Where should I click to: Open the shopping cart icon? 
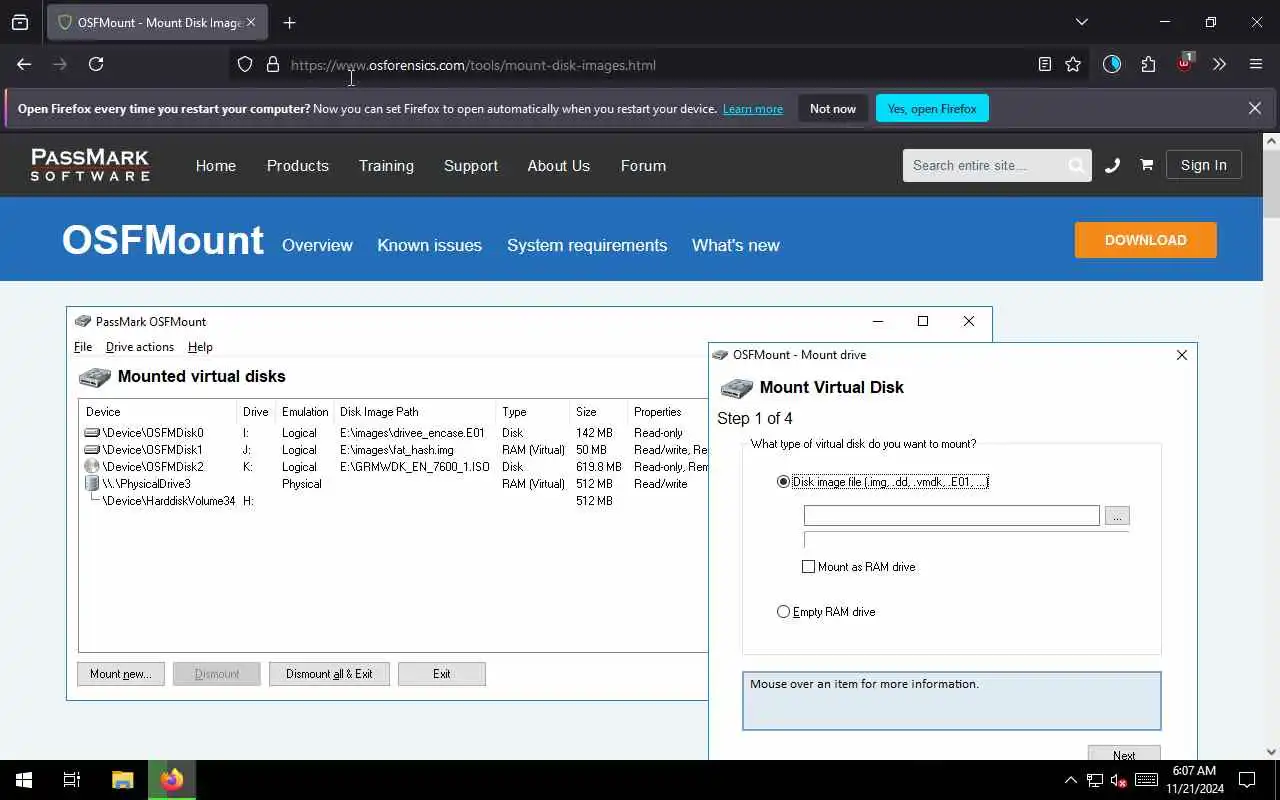pyautogui.click(x=1147, y=166)
